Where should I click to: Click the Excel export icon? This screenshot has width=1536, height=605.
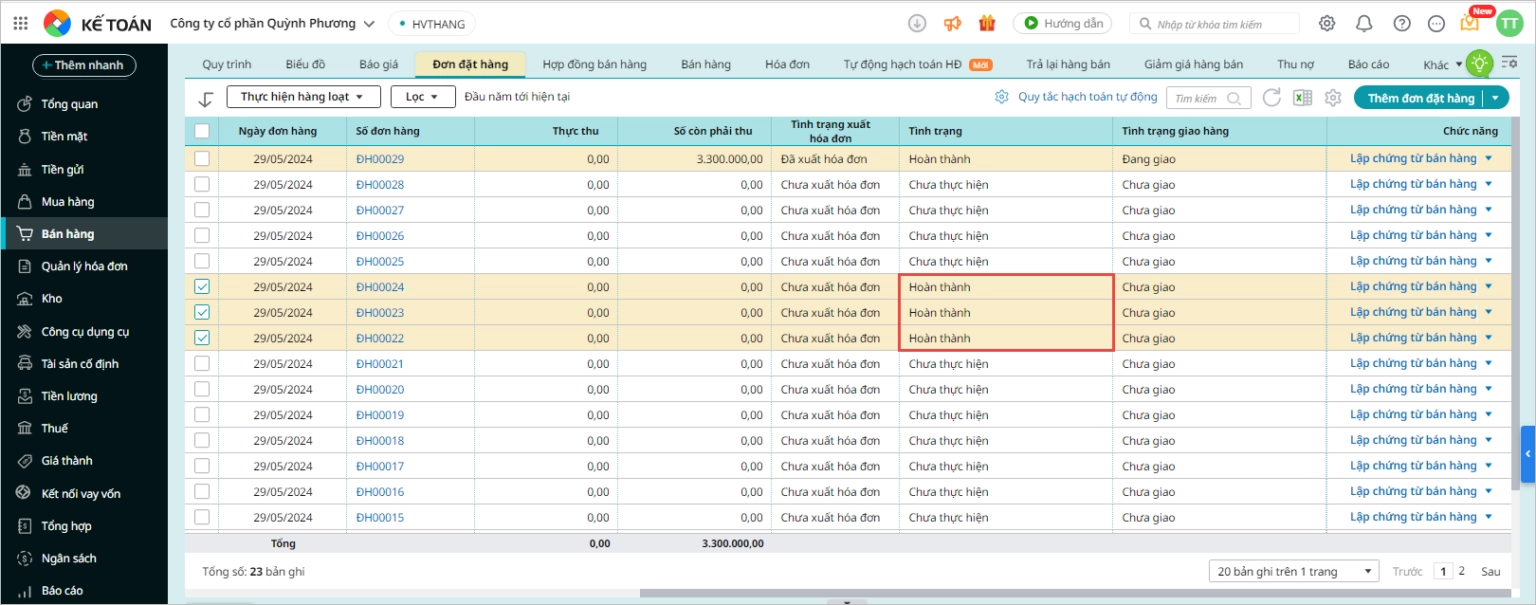pos(1302,98)
